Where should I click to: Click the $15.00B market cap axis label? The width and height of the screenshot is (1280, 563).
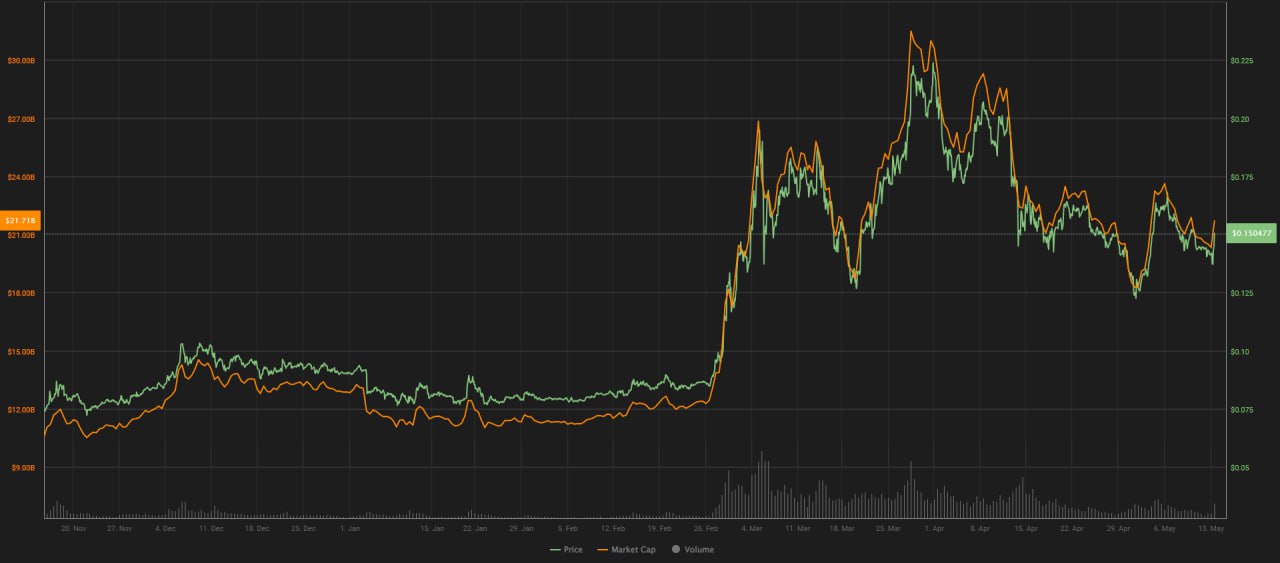pyautogui.click(x=21, y=352)
